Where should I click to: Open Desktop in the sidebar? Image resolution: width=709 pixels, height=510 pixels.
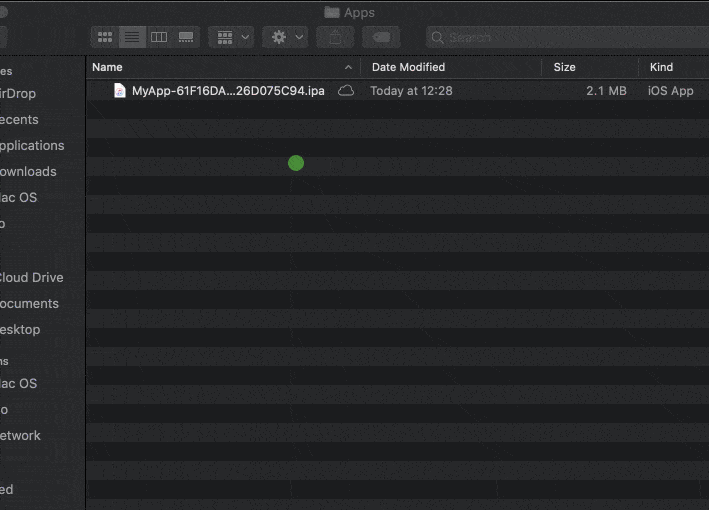point(20,330)
